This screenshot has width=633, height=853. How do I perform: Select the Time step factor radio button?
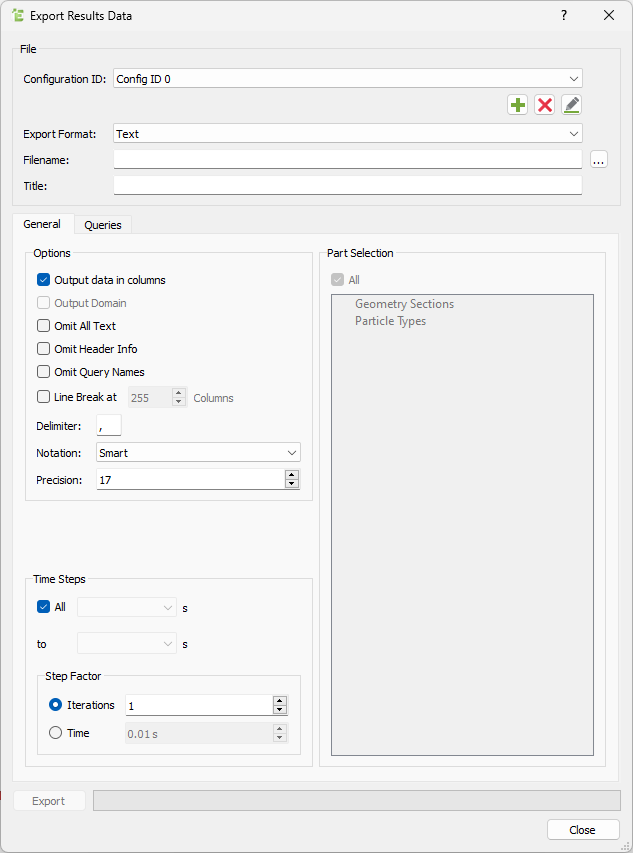(x=56, y=733)
